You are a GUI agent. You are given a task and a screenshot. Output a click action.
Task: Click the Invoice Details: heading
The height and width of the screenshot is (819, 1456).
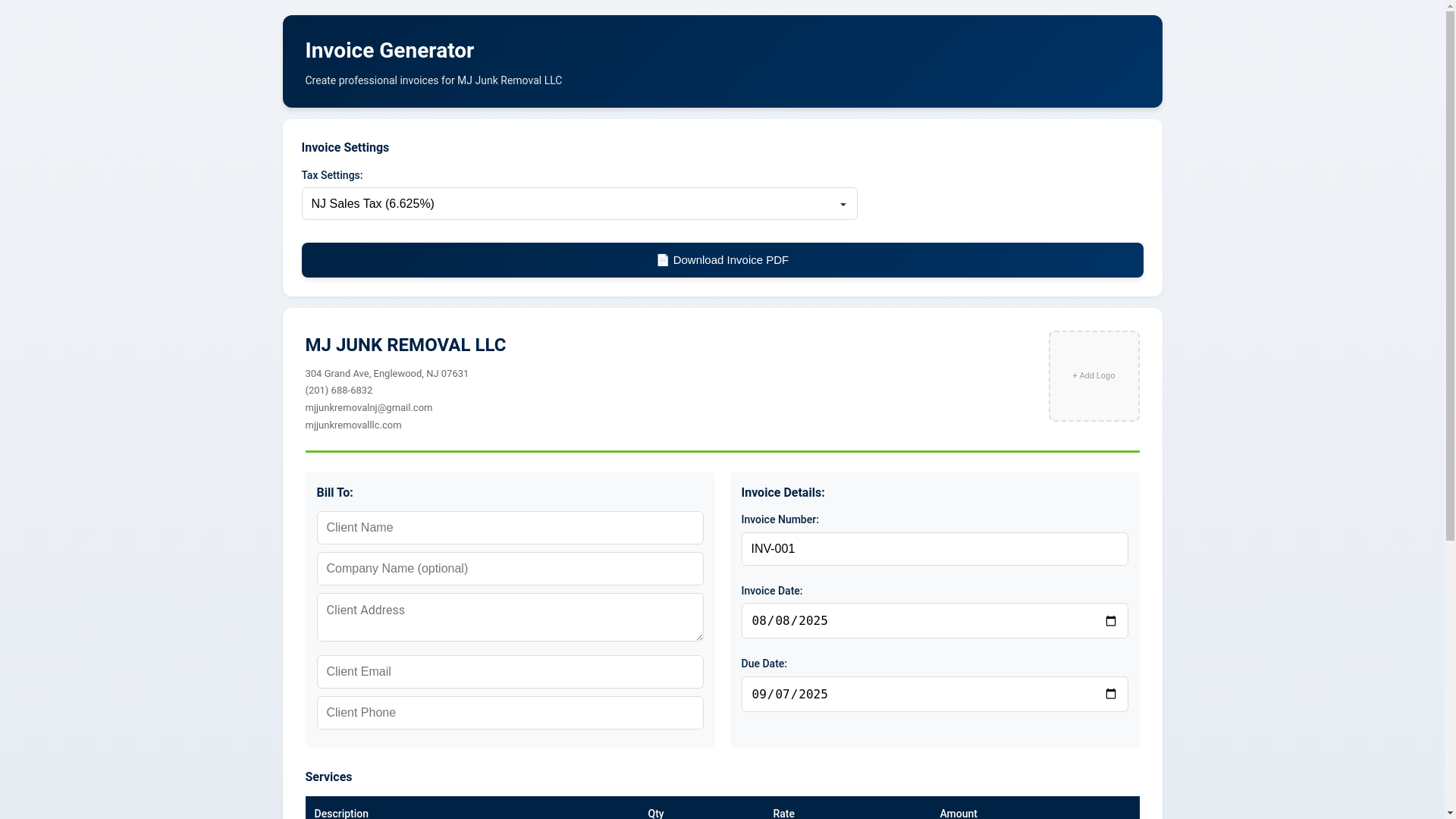(x=783, y=493)
